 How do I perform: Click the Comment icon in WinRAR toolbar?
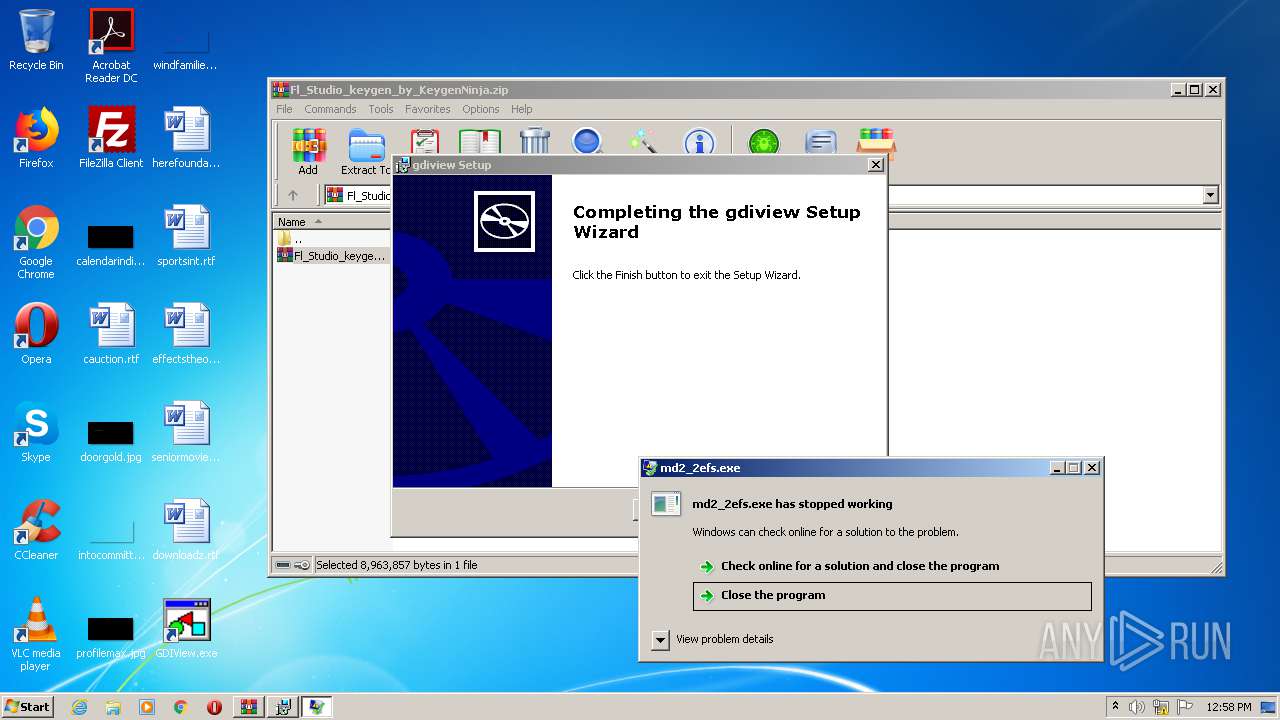click(x=820, y=141)
